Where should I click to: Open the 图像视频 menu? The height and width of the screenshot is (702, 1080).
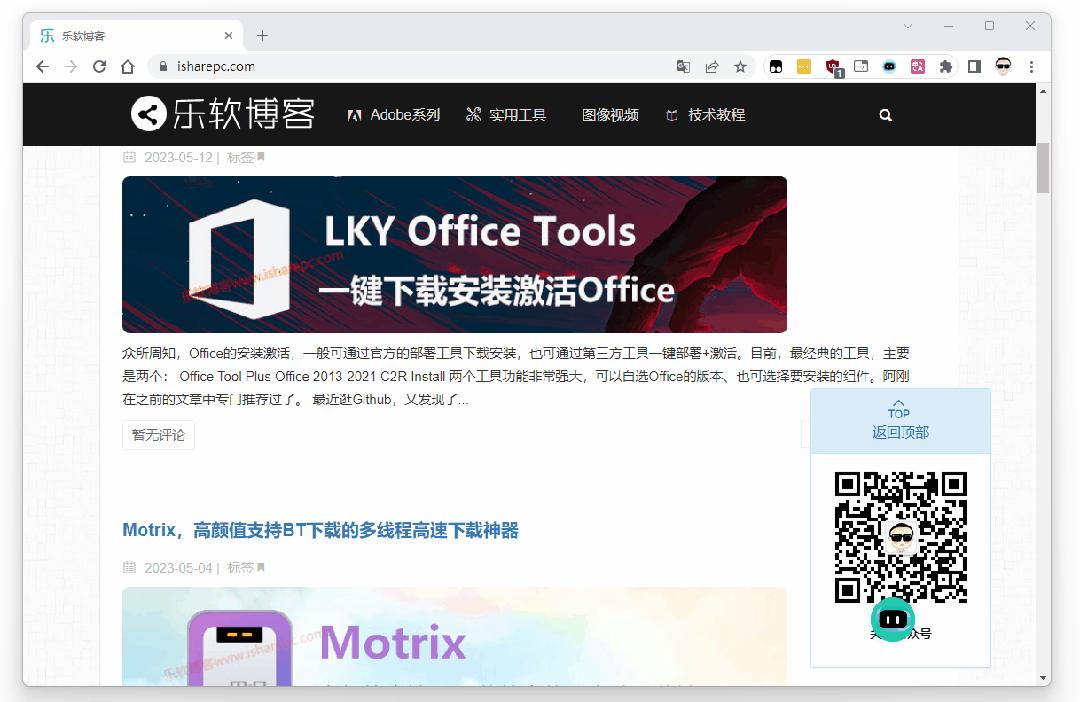[610, 115]
